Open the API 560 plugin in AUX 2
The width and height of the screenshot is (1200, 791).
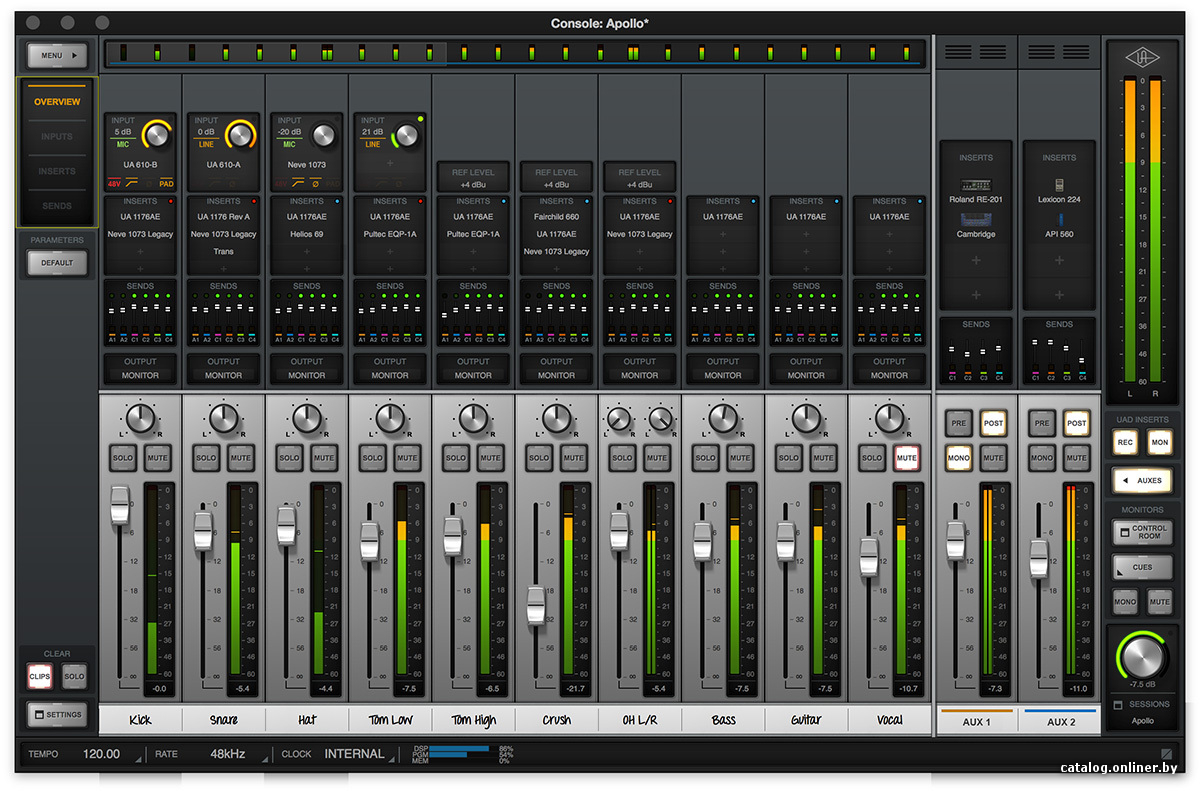pyautogui.click(x=1059, y=226)
